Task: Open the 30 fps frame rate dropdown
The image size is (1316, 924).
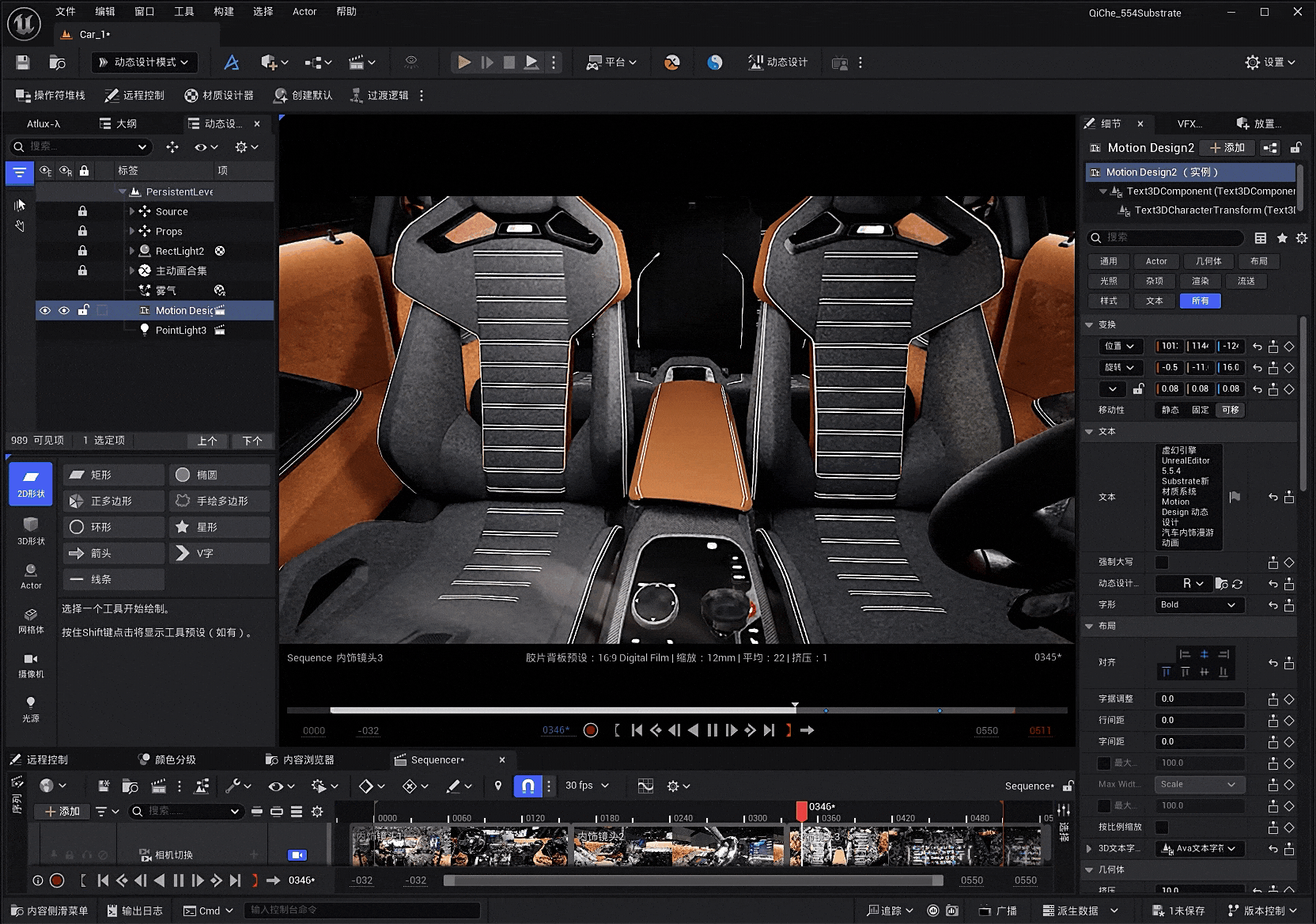Action: (588, 786)
